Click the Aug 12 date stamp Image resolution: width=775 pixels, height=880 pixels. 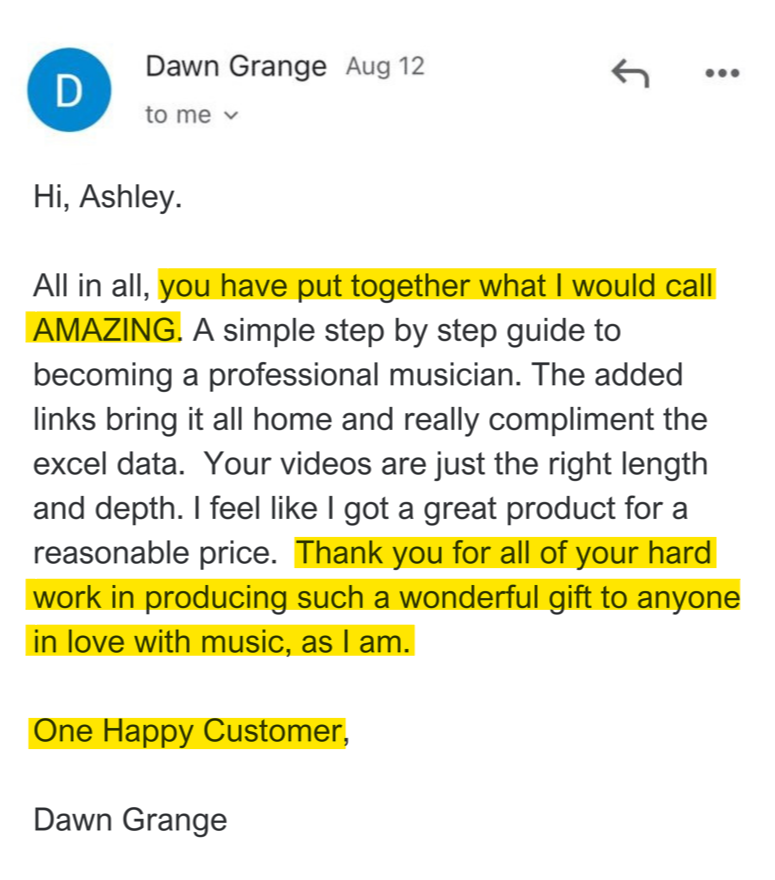point(385,67)
